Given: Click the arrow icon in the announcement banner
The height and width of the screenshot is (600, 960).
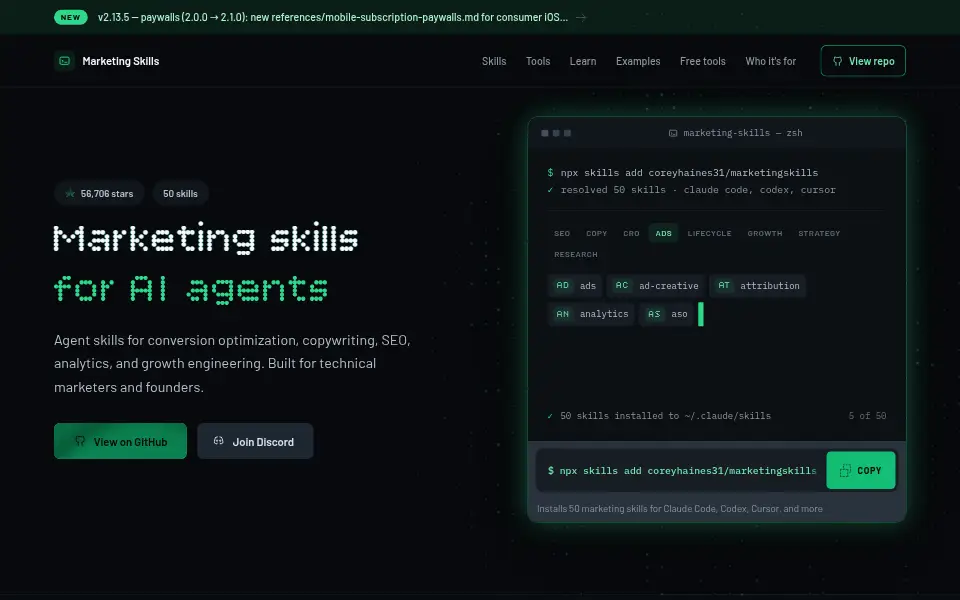Looking at the screenshot, I should click(581, 17).
